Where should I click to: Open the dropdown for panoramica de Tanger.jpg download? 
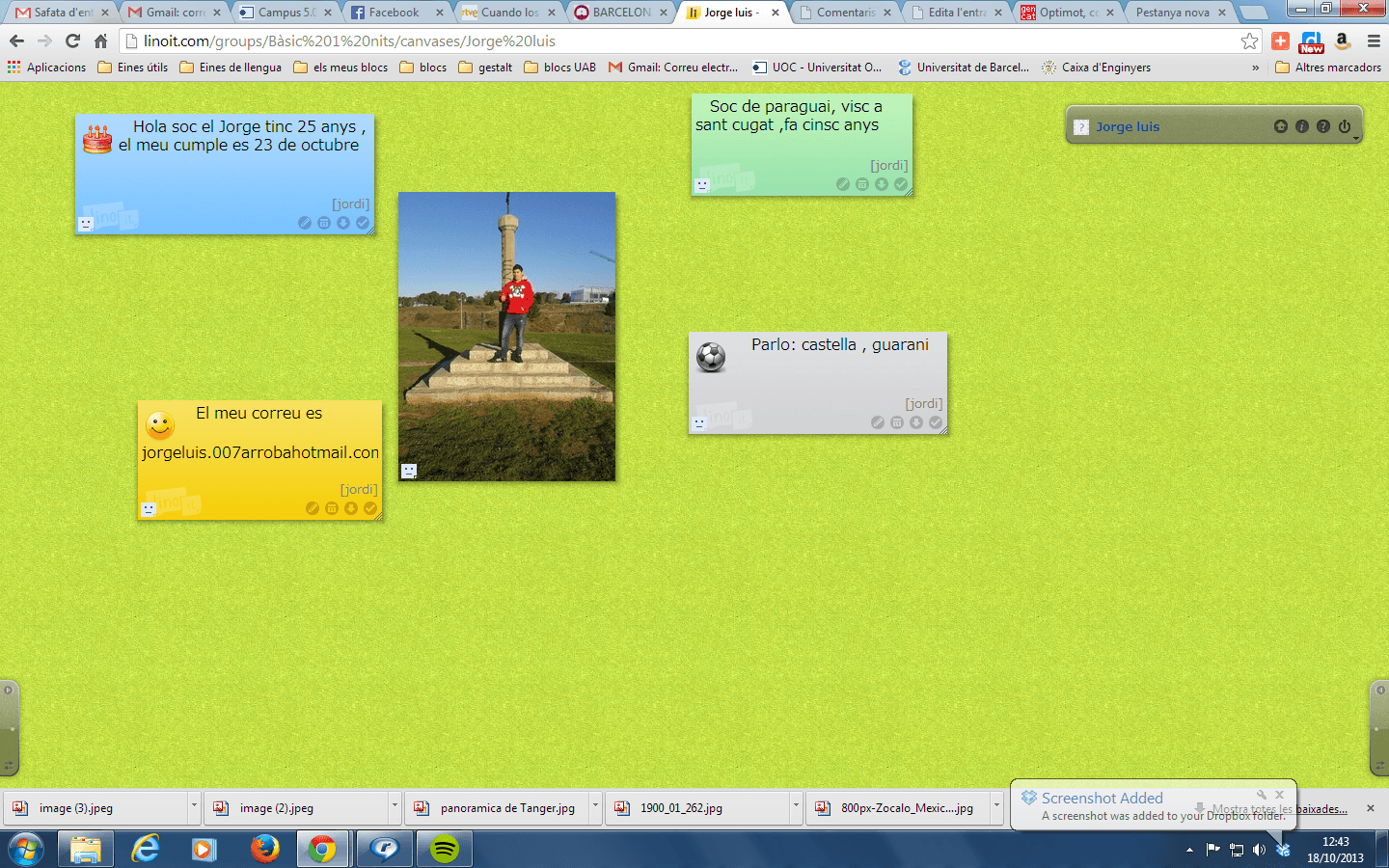coord(595,807)
